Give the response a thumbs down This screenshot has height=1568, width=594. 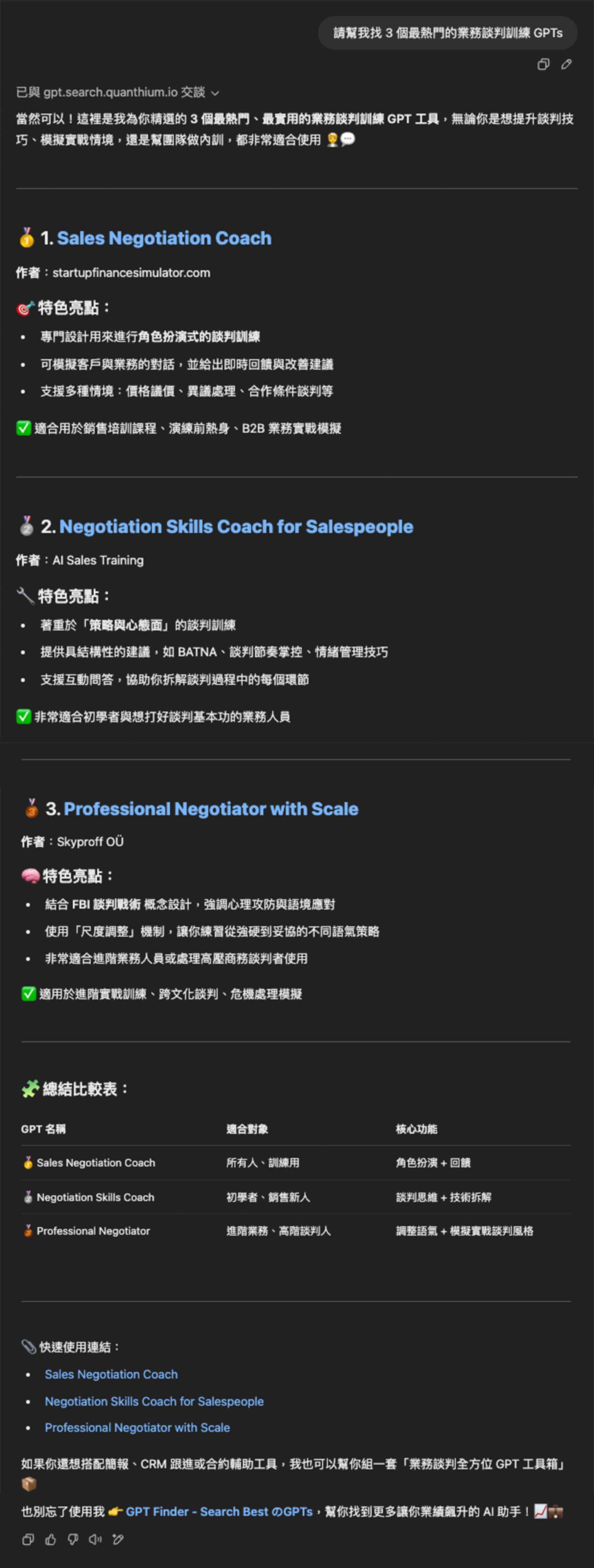(x=73, y=1539)
